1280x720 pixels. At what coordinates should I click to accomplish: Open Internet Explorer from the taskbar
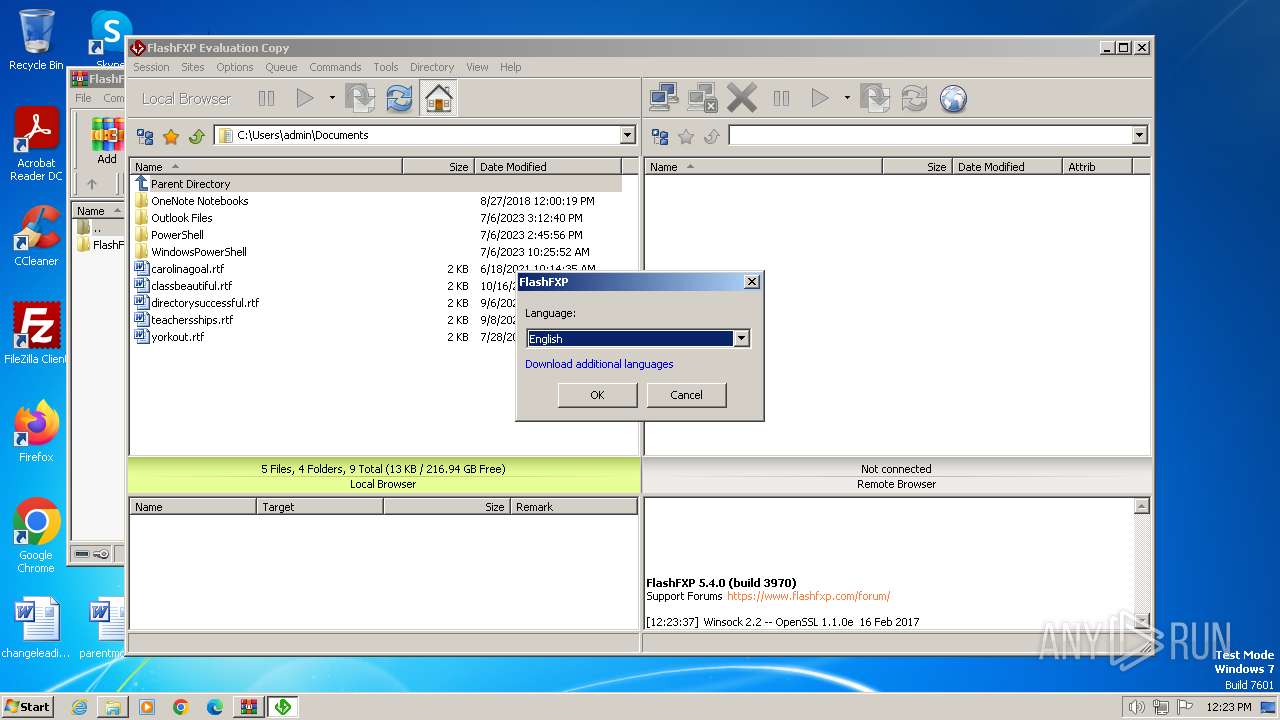point(79,707)
